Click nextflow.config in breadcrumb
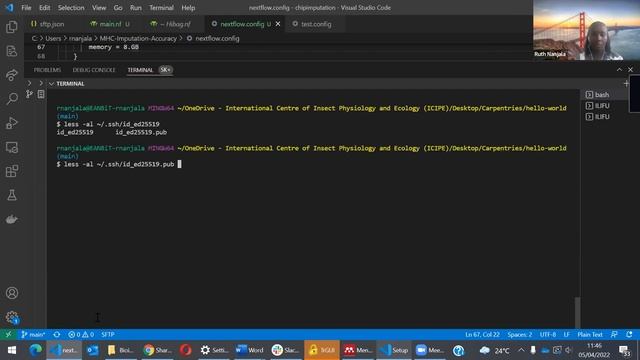Screen dimensions: 640x360 point(217,38)
